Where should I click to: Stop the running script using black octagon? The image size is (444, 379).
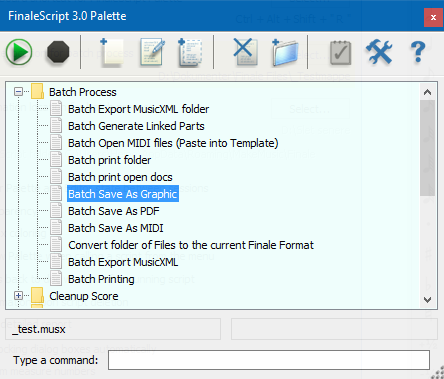58,52
